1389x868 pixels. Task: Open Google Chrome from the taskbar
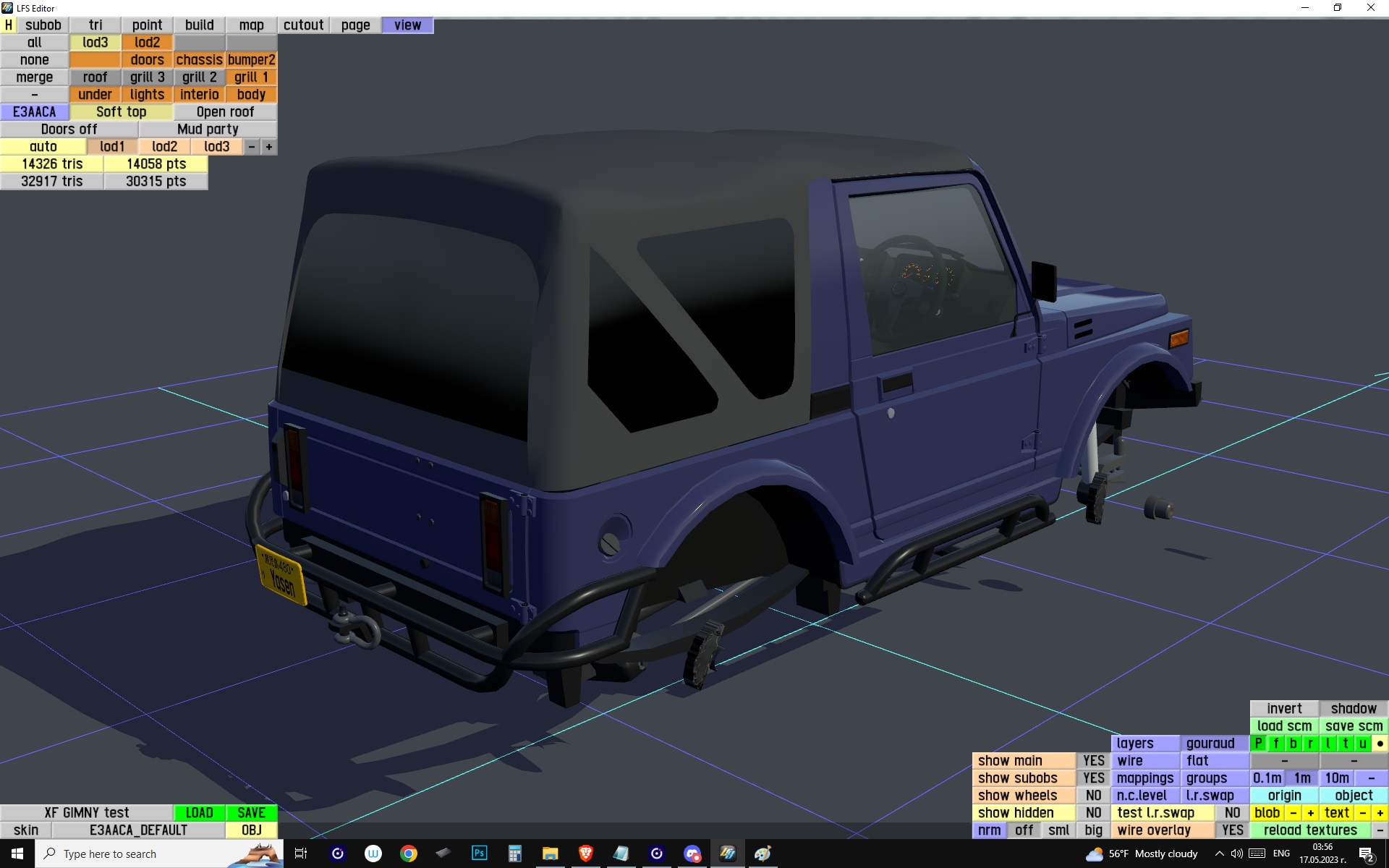tap(409, 854)
